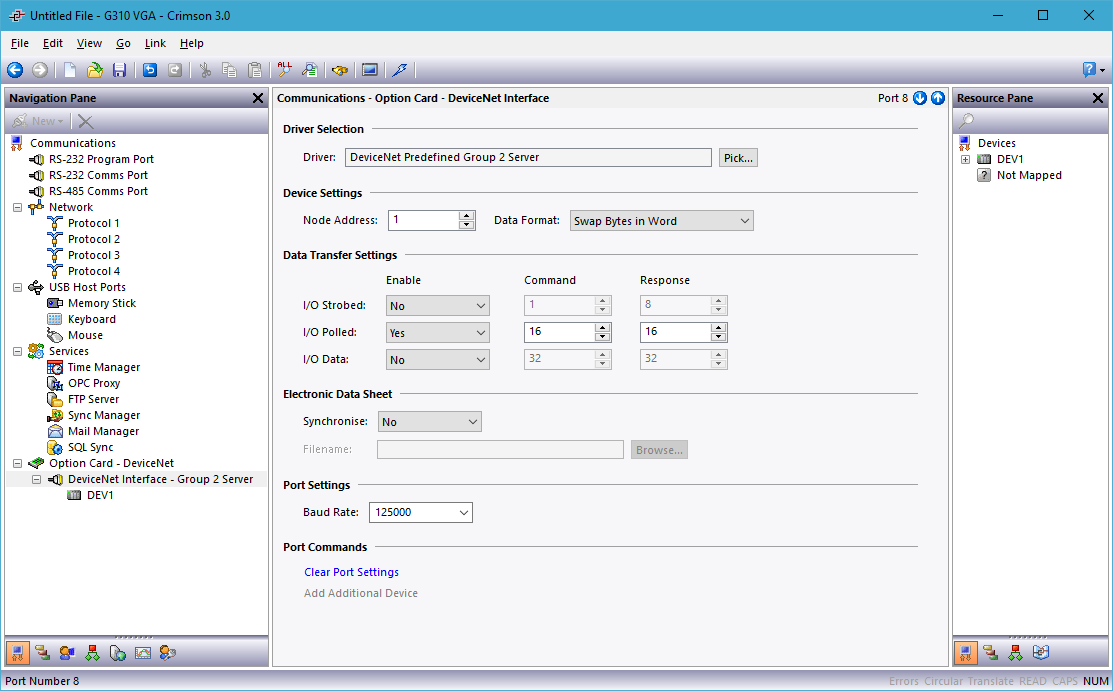The height and width of the screenshot is (691, 1113).
Task: Open the Edit menu
Action: pyautogui.click(x=53, y=43)
